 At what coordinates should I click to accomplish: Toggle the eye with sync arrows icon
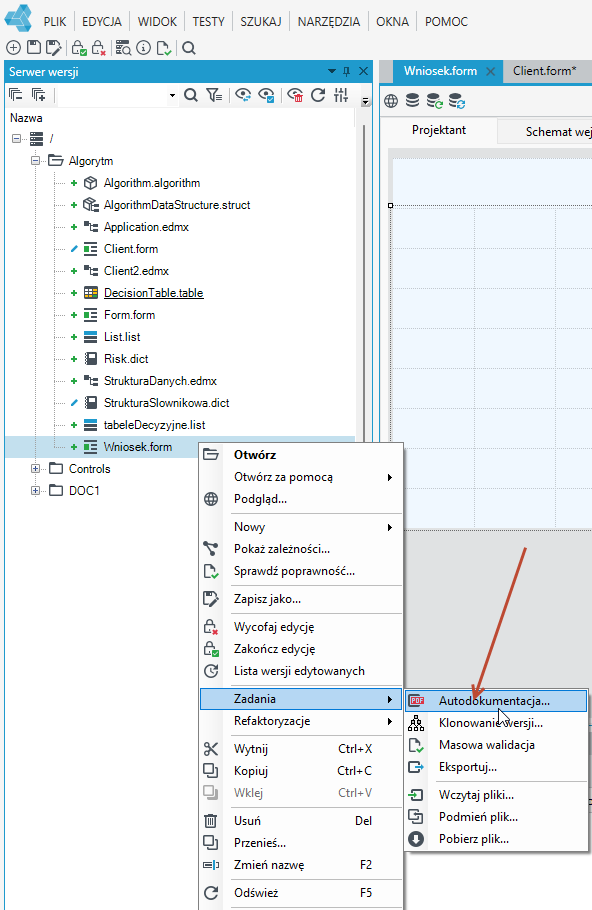point(243,95)
